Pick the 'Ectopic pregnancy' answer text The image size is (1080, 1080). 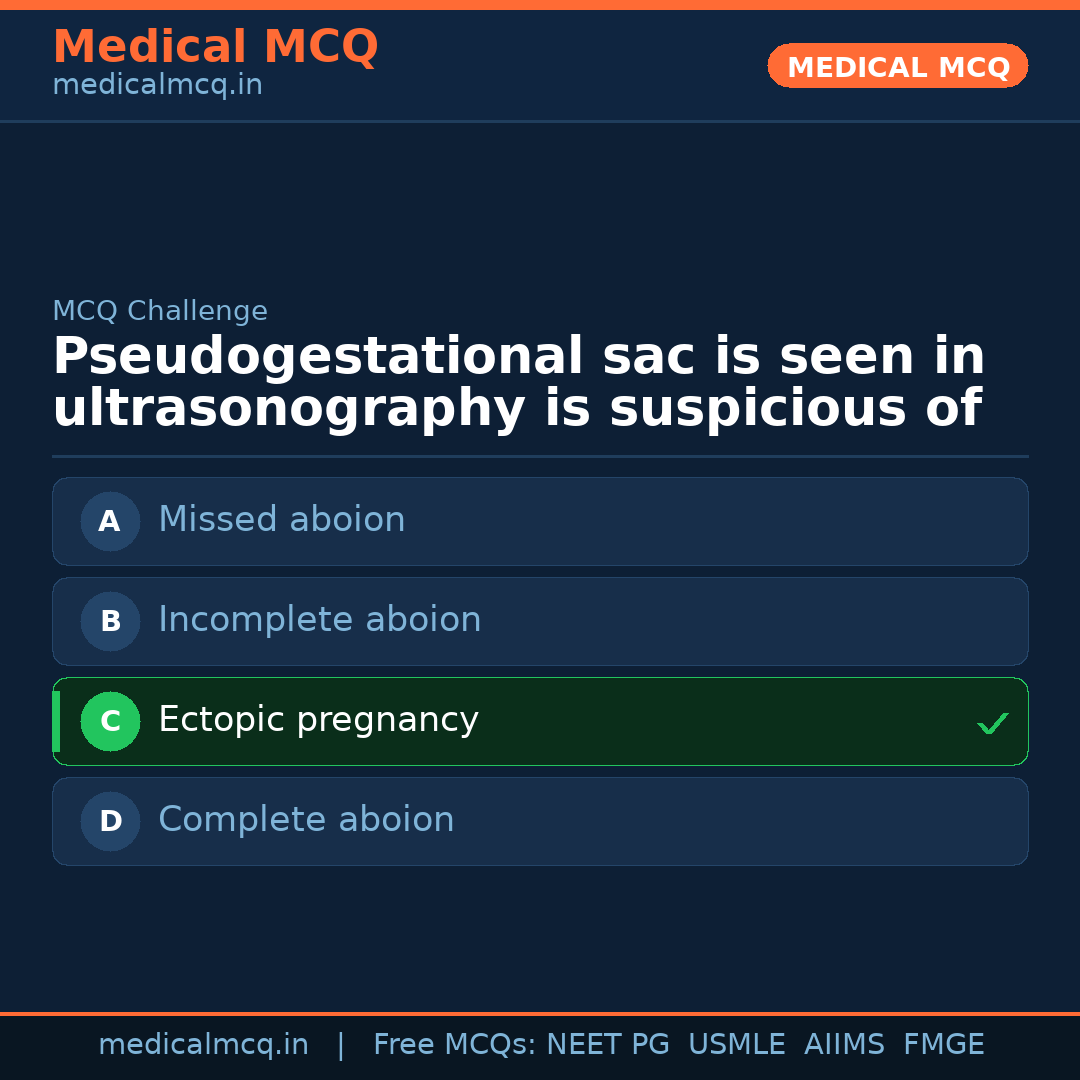(318, 720)
